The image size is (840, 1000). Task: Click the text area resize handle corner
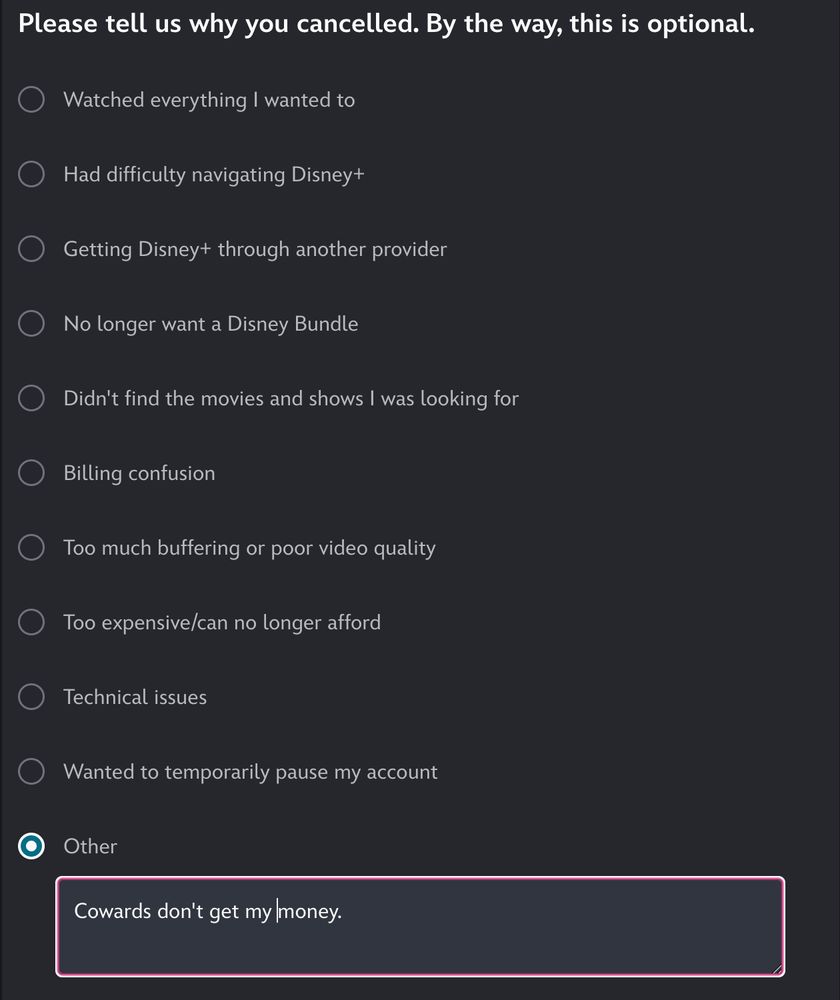click(x=777, y=969)
